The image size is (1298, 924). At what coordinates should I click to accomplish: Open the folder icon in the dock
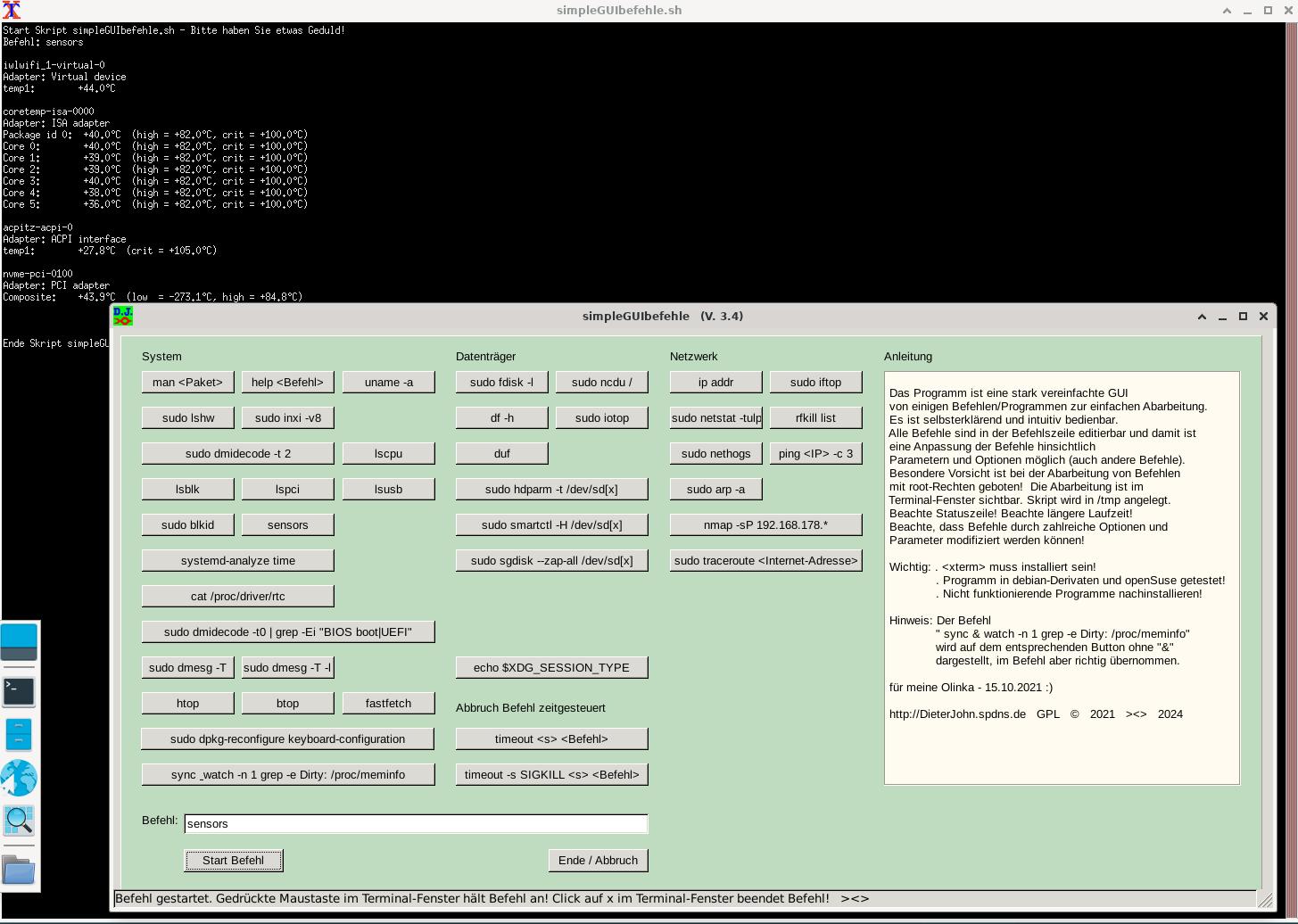click(x=19, y=870)
